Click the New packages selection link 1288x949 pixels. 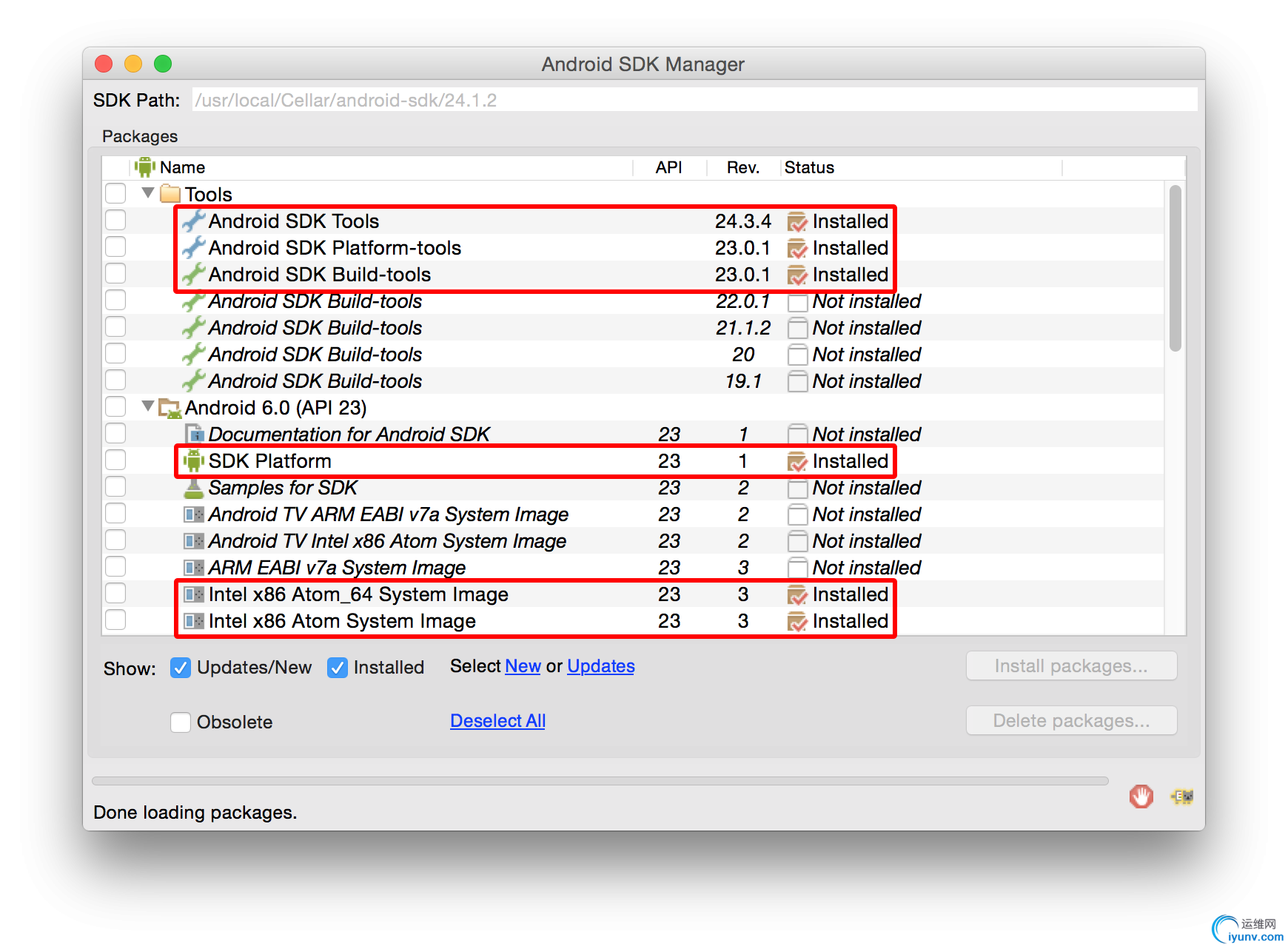coord(523,666)
